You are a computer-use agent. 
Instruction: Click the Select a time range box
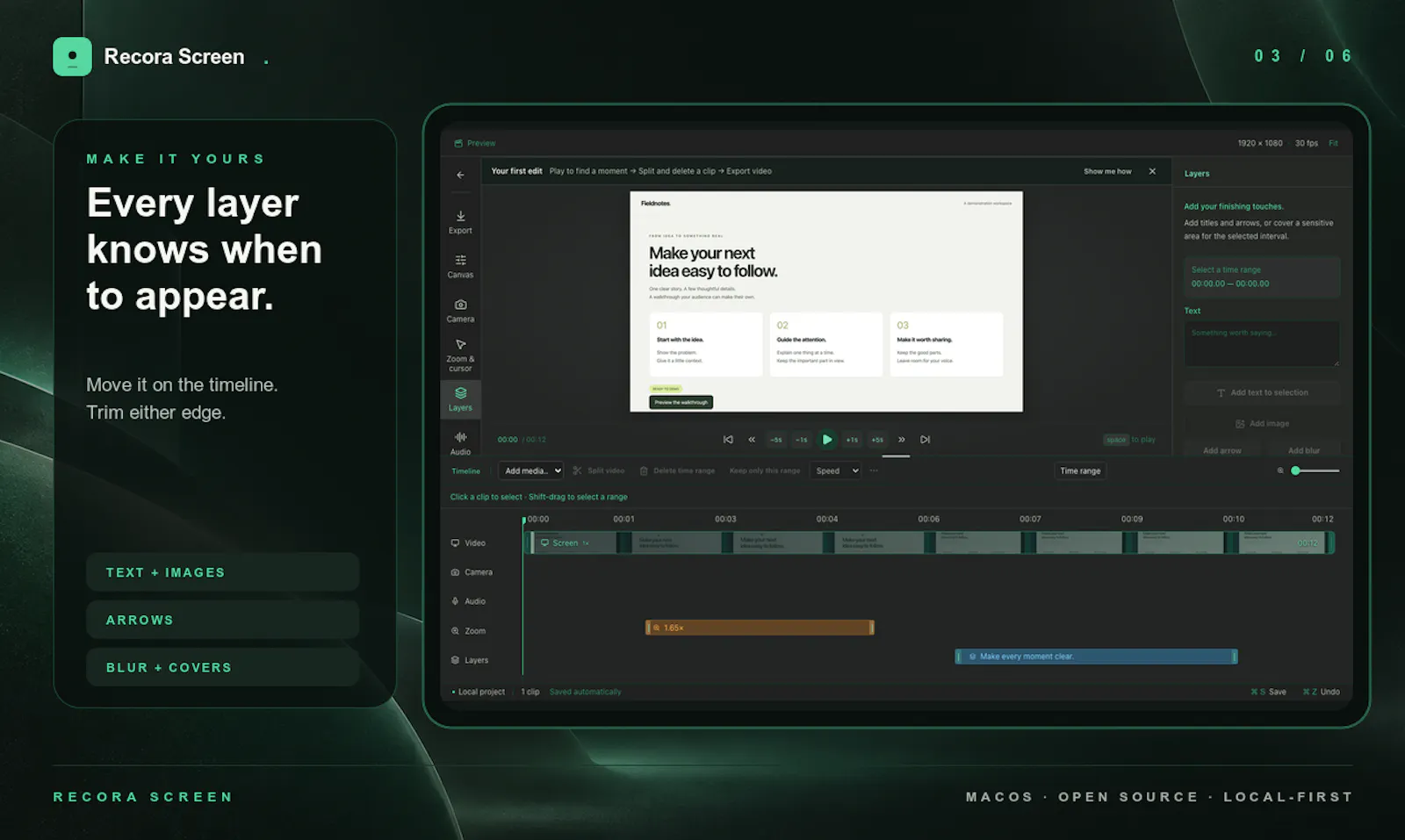pyautogui.click(x=1262, y=277)
